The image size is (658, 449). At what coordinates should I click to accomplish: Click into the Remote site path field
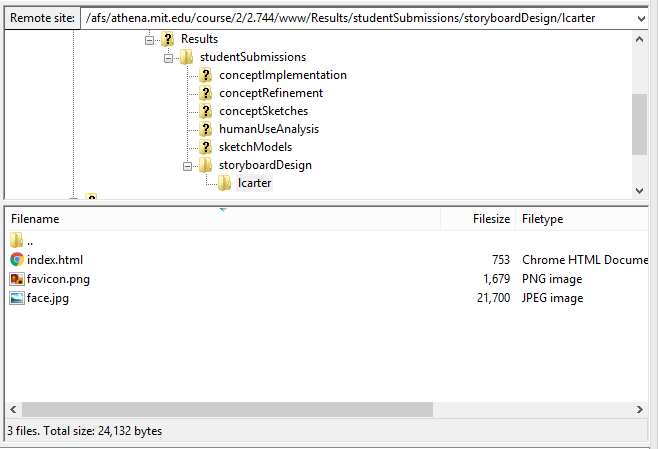pyautogui.click(x=350, y=19)
